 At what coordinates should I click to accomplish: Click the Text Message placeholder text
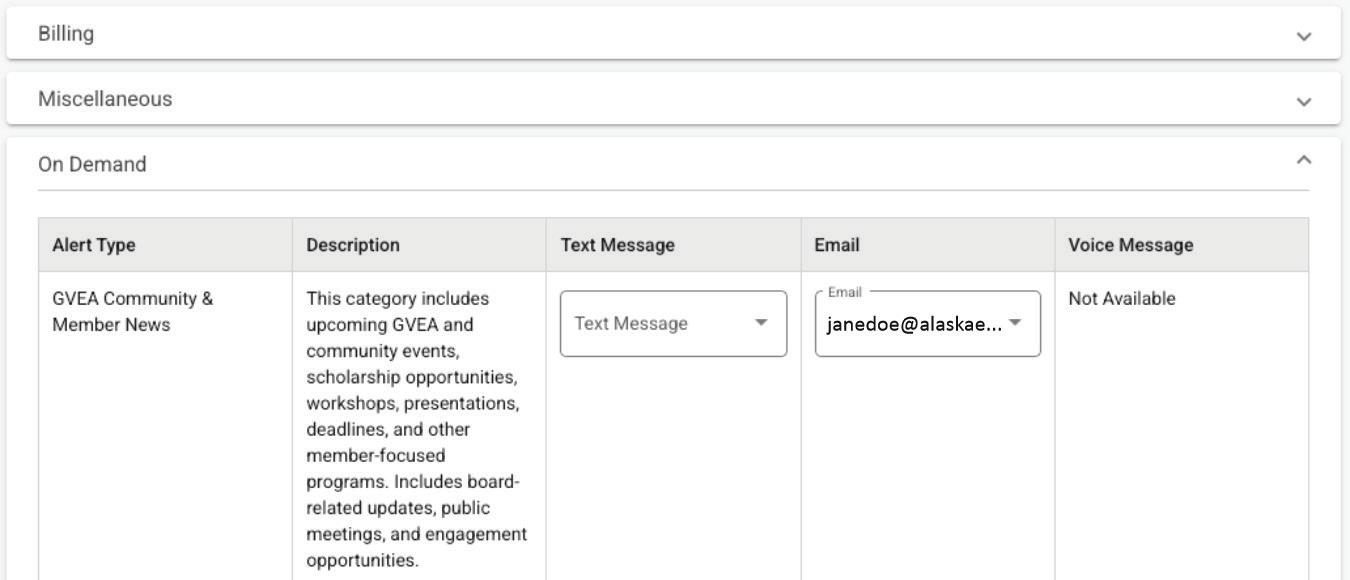click(631, 323)
